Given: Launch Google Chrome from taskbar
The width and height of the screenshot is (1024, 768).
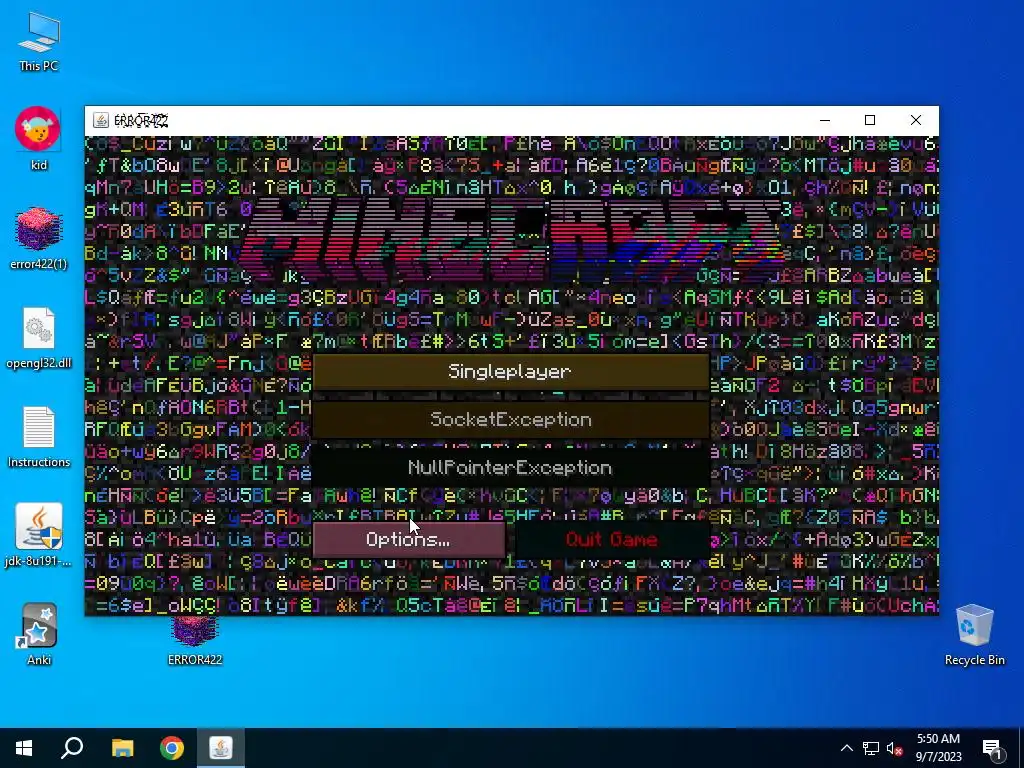Looking at the screenshot, I should pyautogui.click(x=172, y=748).
